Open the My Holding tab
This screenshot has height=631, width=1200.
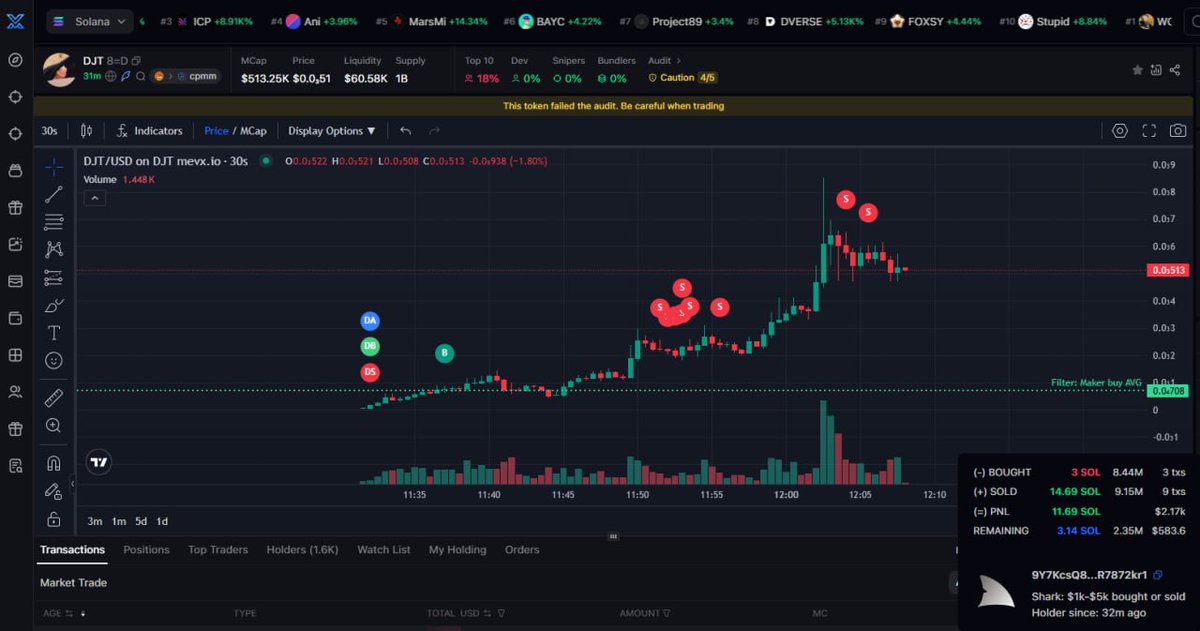pyautogui.click(x=457, y=550)
